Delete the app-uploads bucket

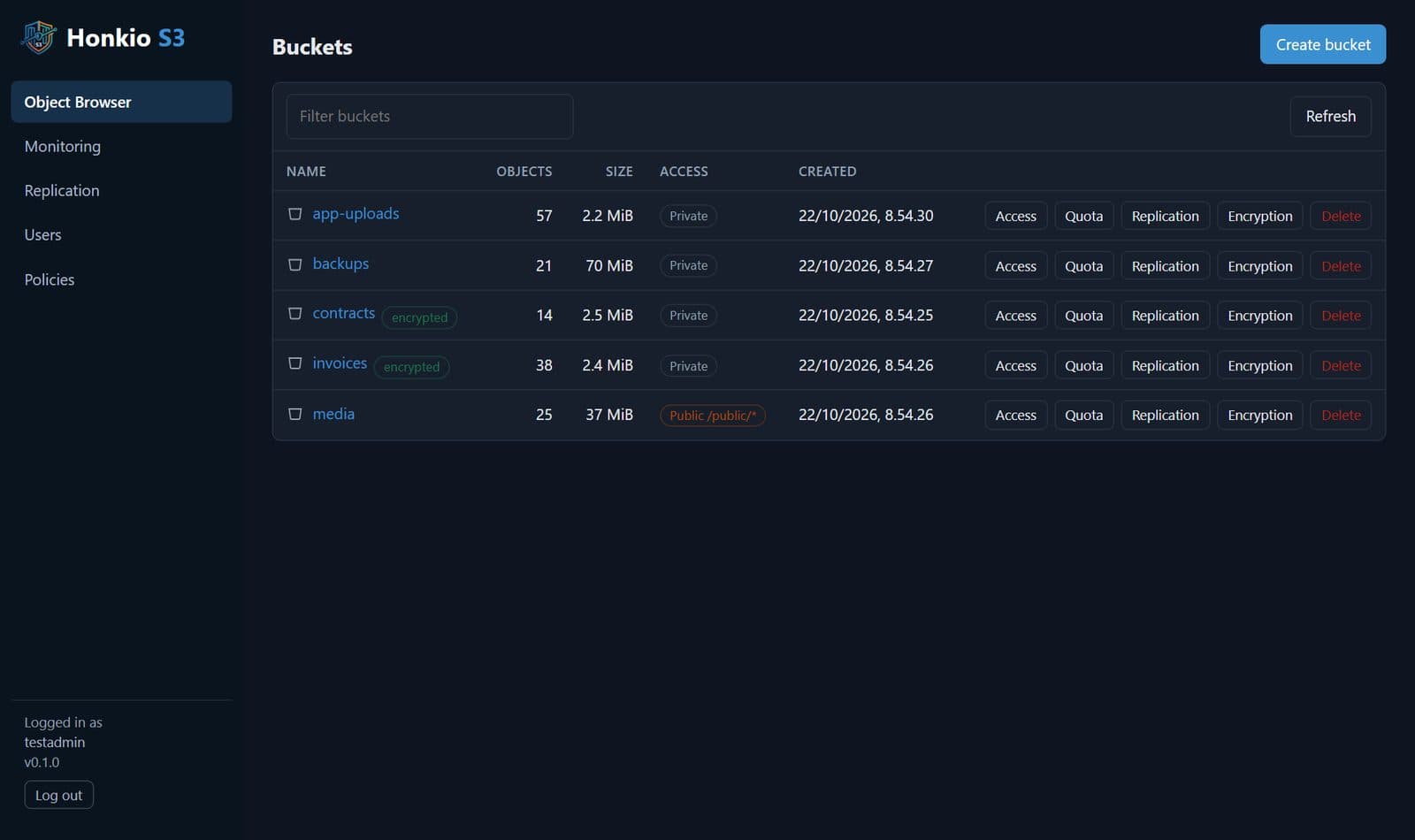tap(1341, 216)
